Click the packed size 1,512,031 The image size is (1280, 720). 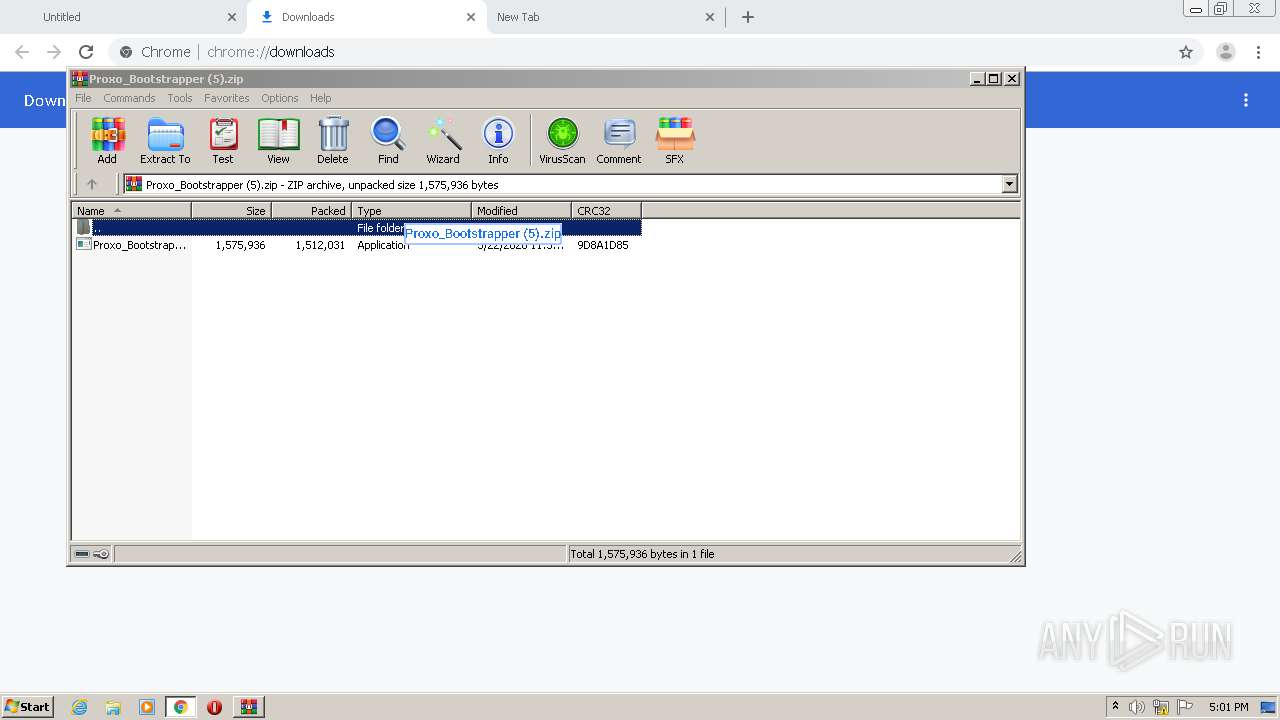[320, 245]
